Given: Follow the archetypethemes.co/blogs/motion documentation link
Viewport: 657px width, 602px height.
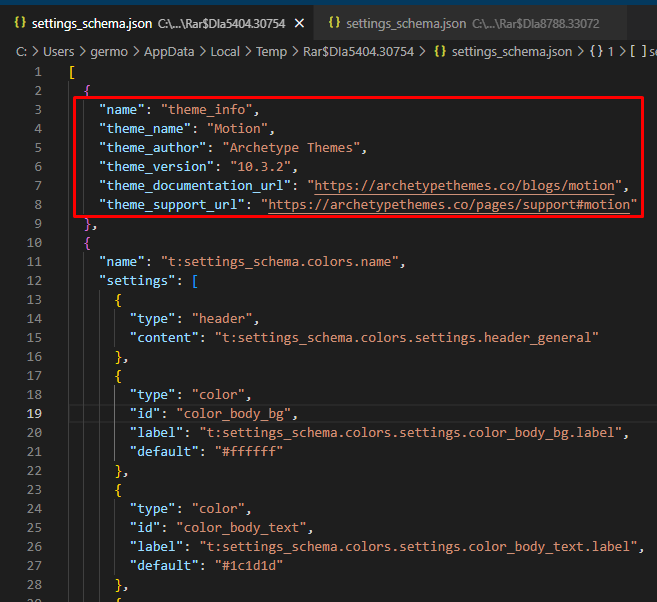Looking at the screenshot, I should pyautogui.click(x=464, y=186).
